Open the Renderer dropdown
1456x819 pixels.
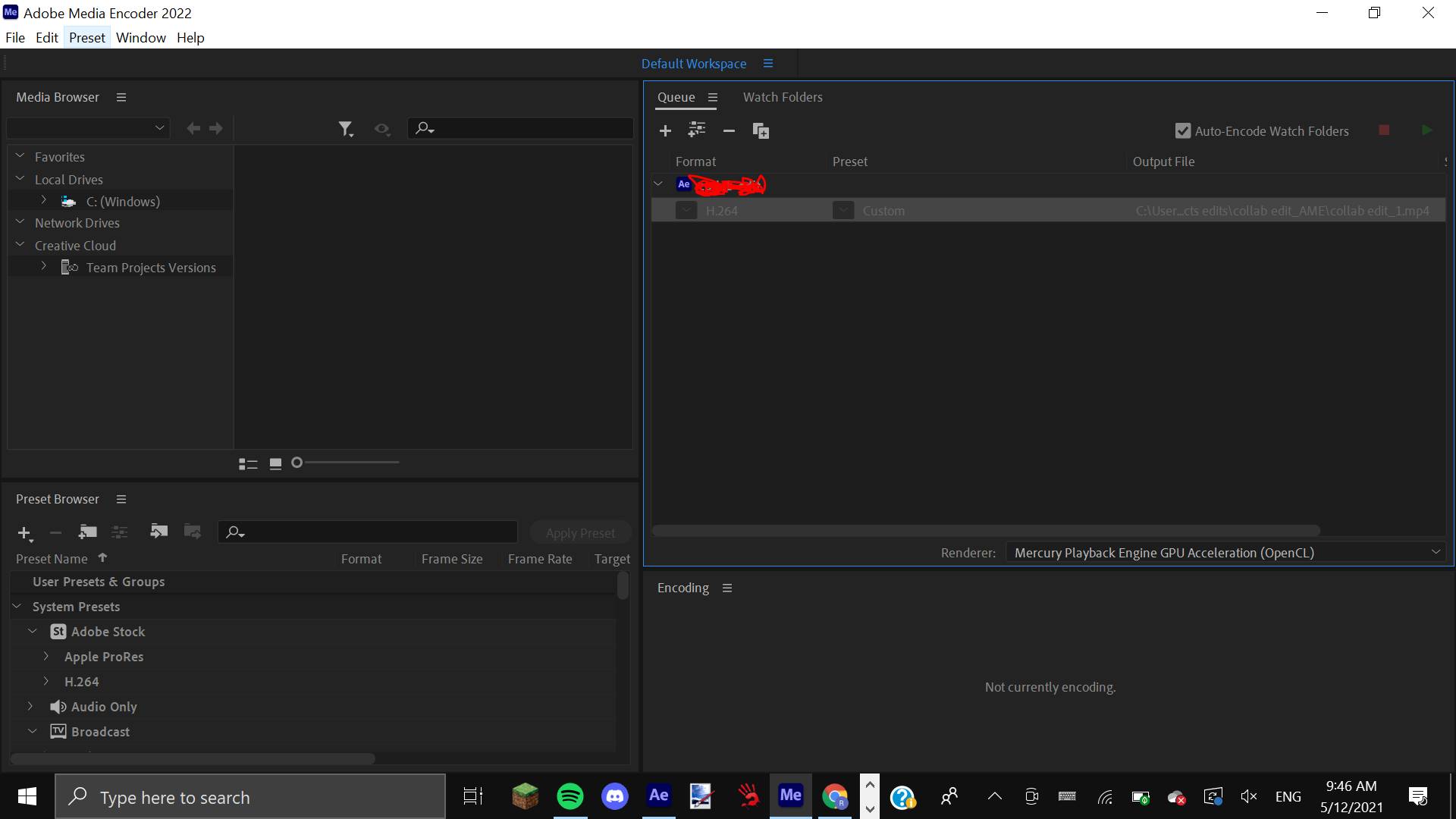coord(1436,552)
